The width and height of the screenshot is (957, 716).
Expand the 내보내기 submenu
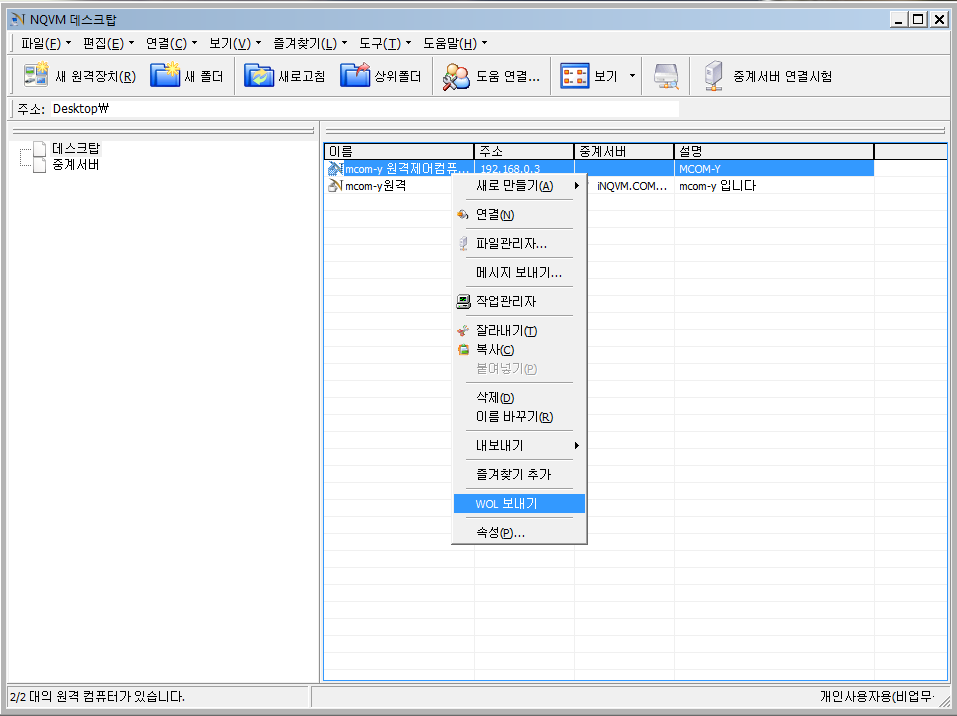coord(519,446)
